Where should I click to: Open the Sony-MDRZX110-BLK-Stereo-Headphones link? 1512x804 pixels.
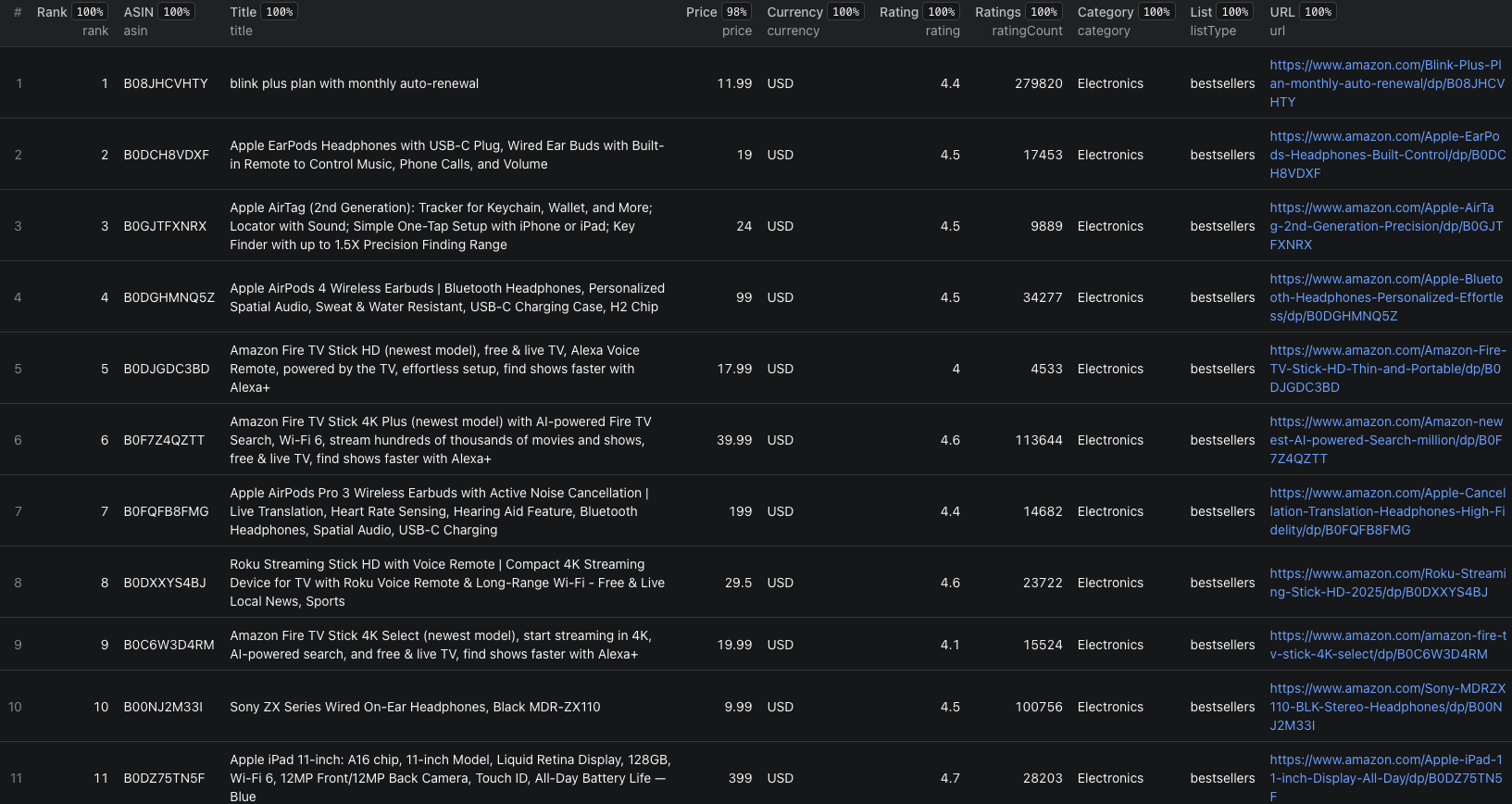coord(1387,707)
